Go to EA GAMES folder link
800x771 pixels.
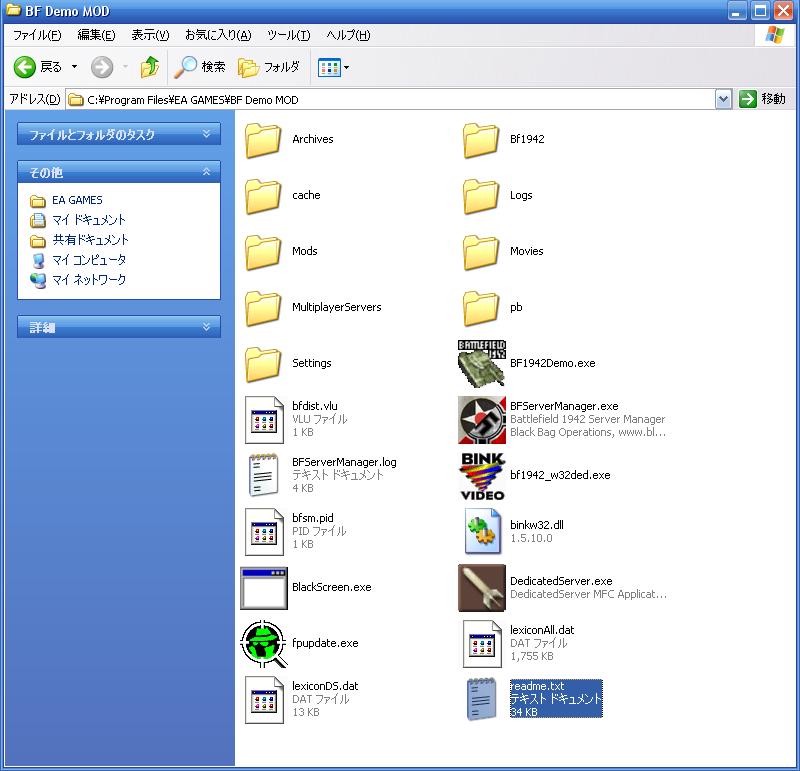click(x=77, y=200)
